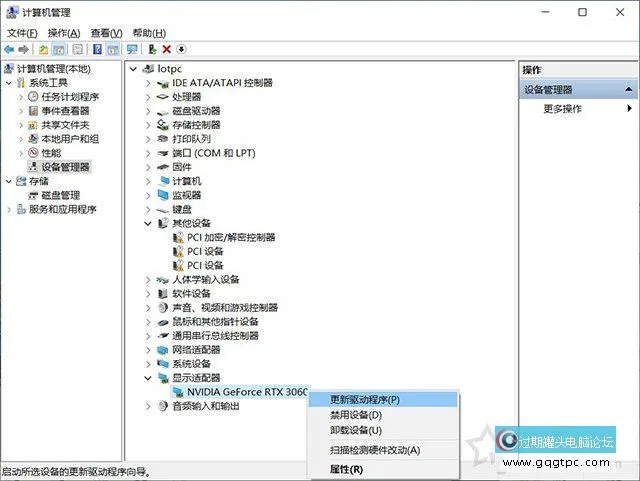Click the Up one level folder icon
The image size is (640, 481).
point(43,49)
